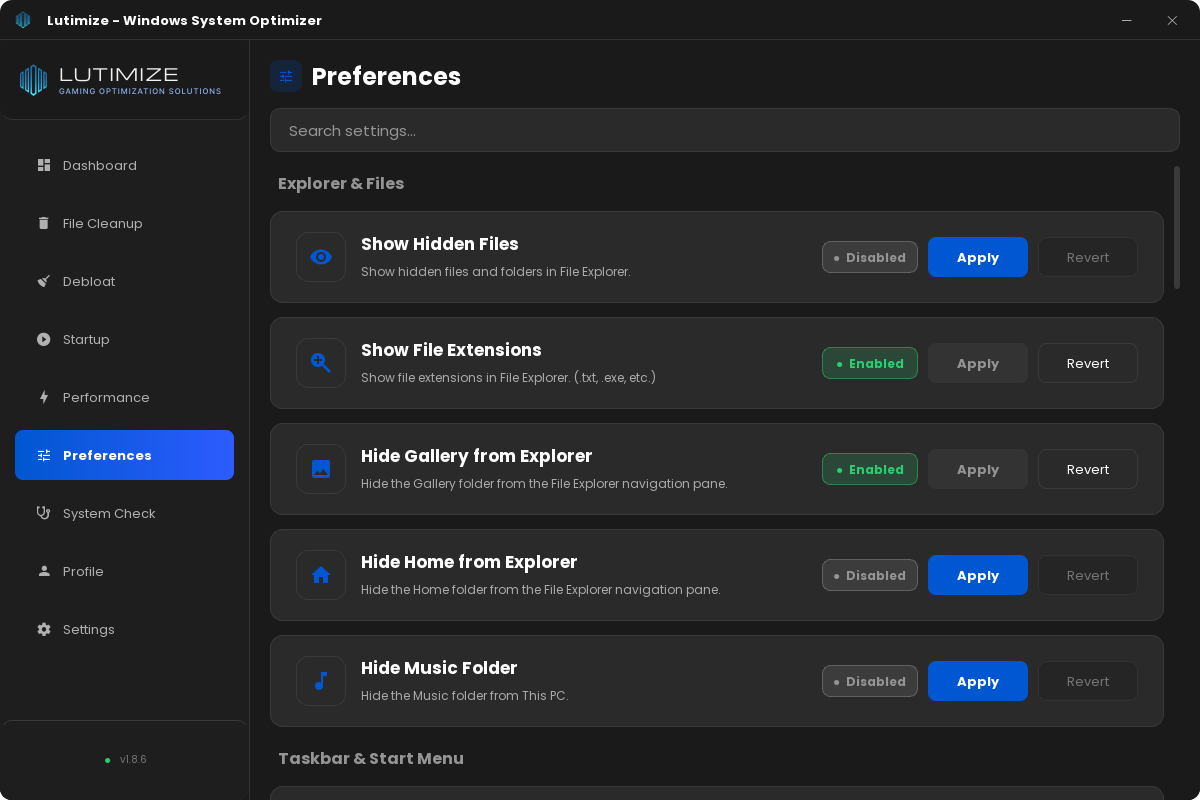Click Enabled status badge for Hide Gallery
This screenshot has width=1200, height=800.
[x=870, y=469]
